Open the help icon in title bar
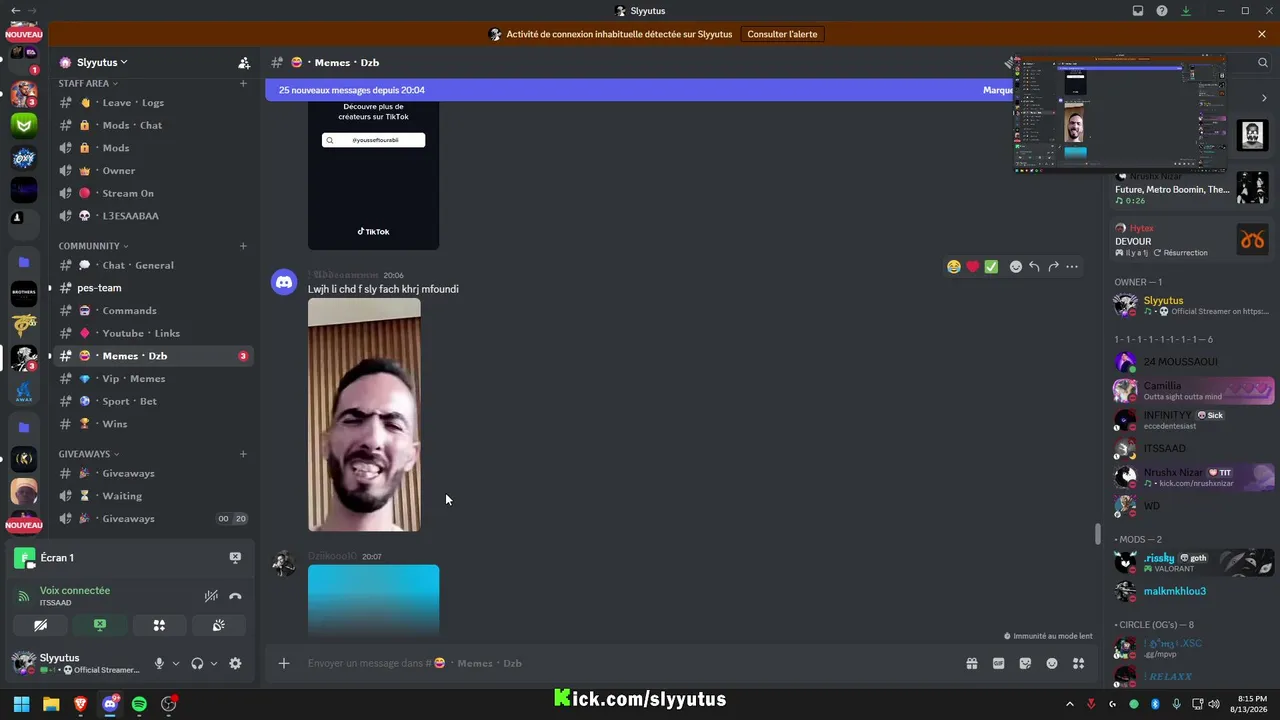This screenshot has height=720, width=1280. coord(1162,11)
